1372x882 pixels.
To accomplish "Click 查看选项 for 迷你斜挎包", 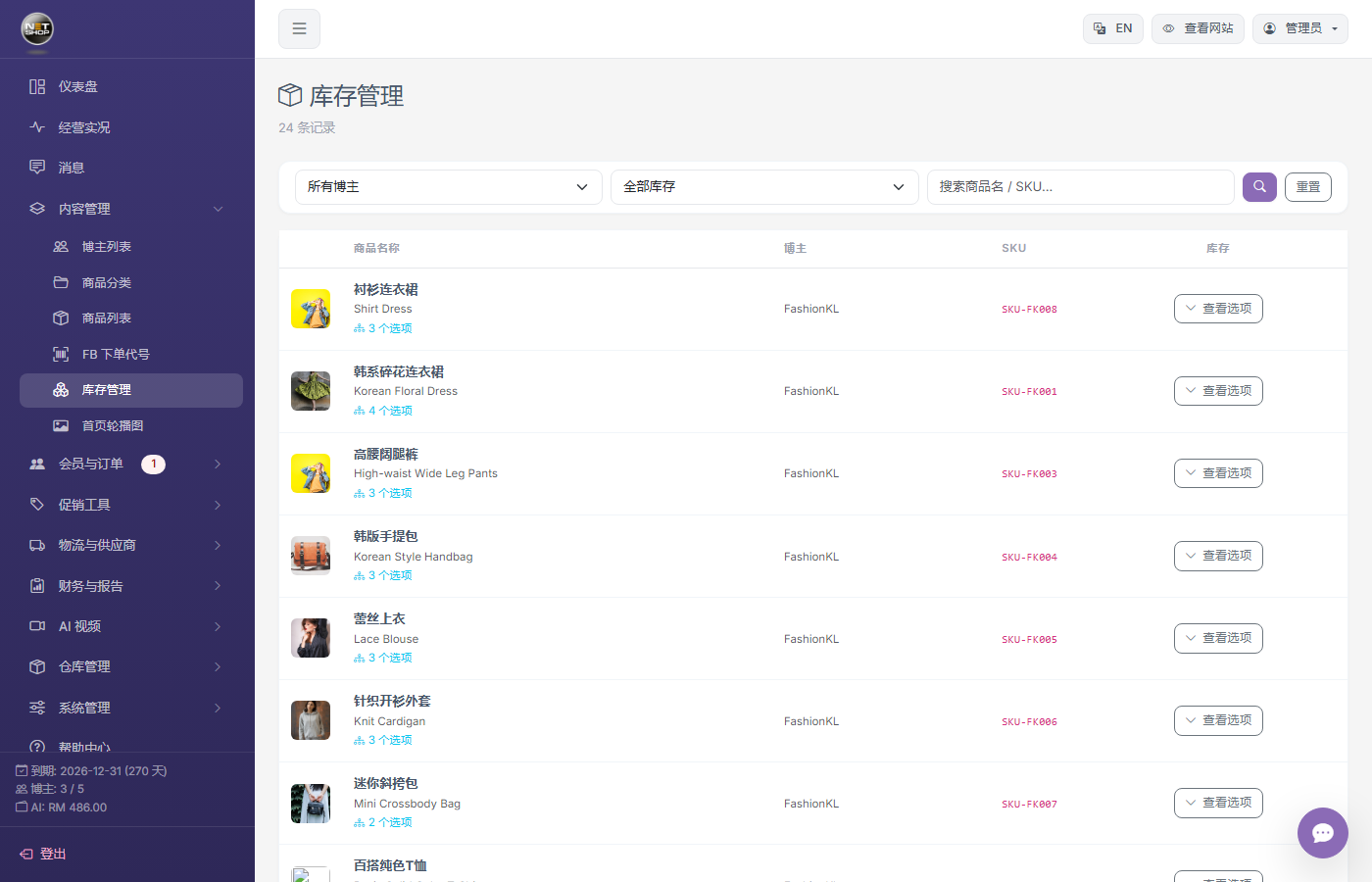I will 1218,803.
